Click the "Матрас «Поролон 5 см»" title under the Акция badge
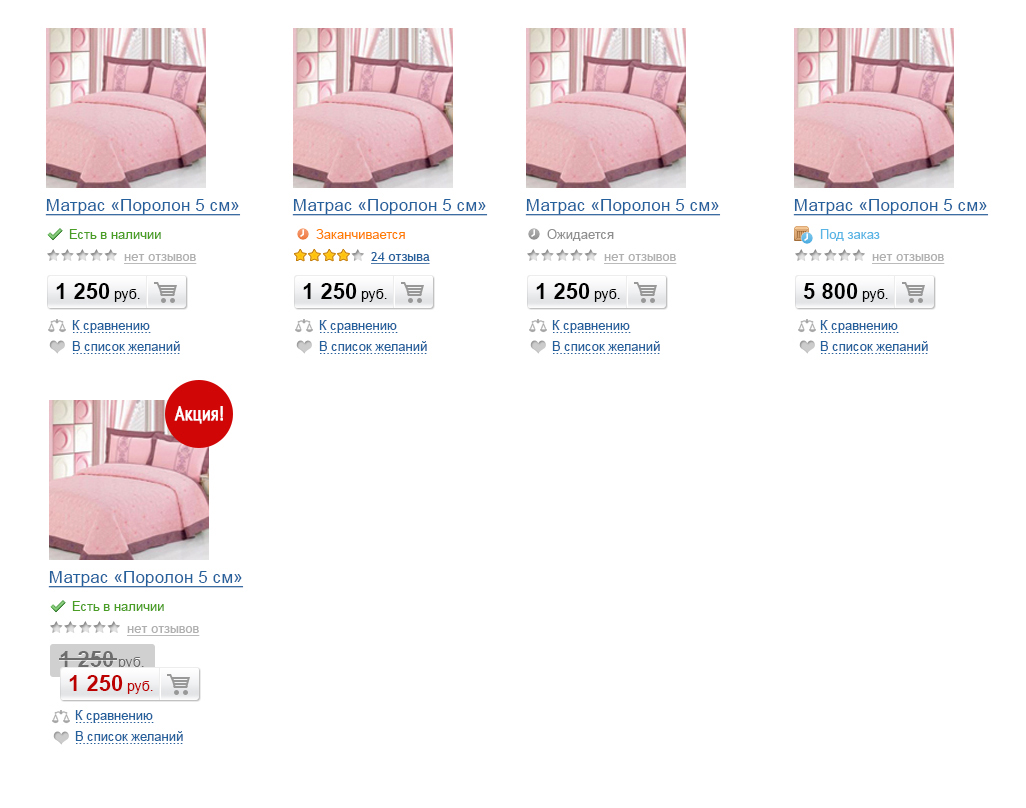This screenshot has height=808, width=1026. (145, 578)
